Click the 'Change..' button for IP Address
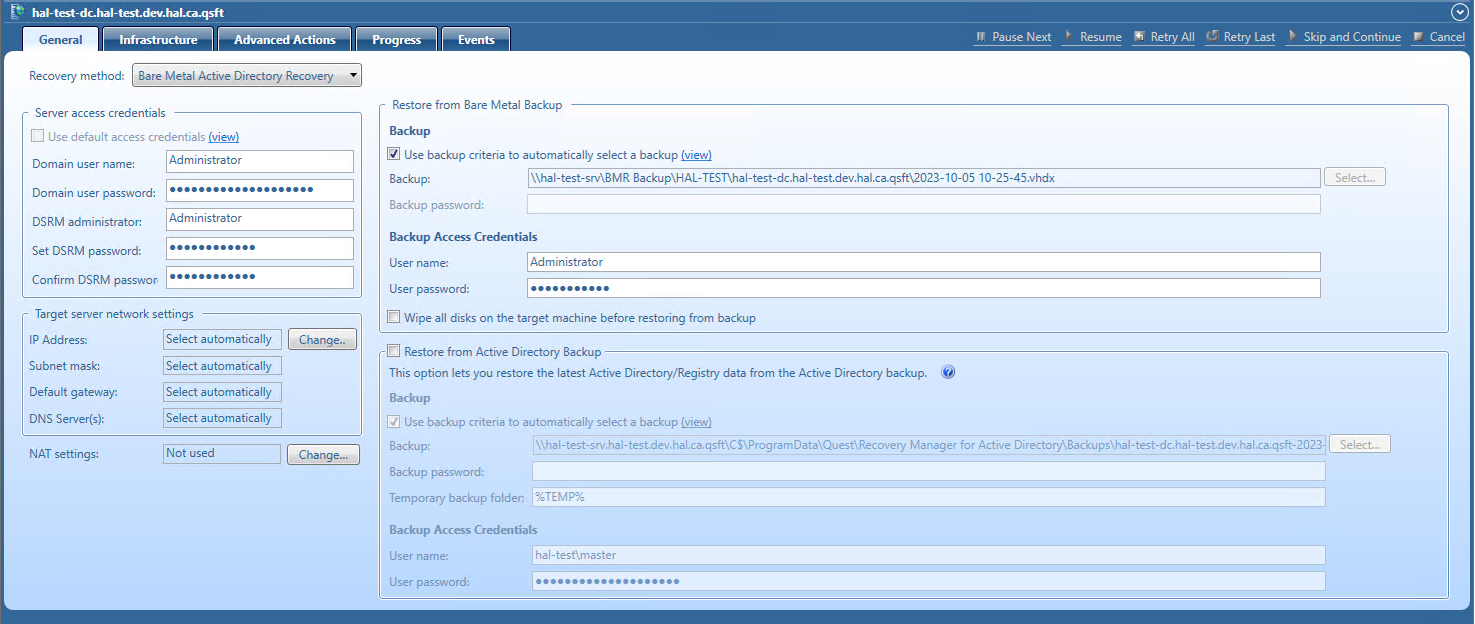Screen dimensions: 1475x624 tap(322, 338)
